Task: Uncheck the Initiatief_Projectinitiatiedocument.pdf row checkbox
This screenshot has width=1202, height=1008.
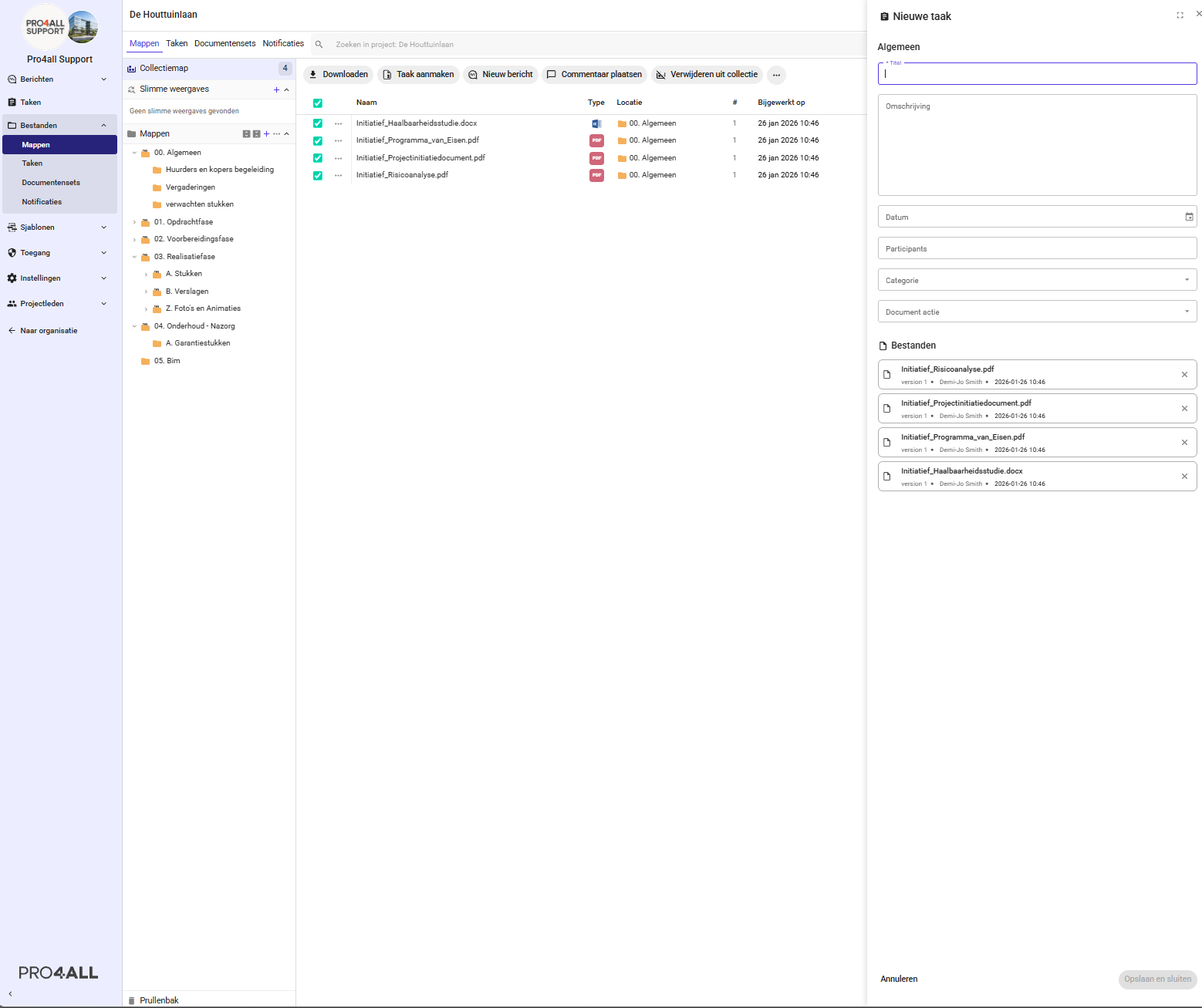Action: (x=317, y=158)
